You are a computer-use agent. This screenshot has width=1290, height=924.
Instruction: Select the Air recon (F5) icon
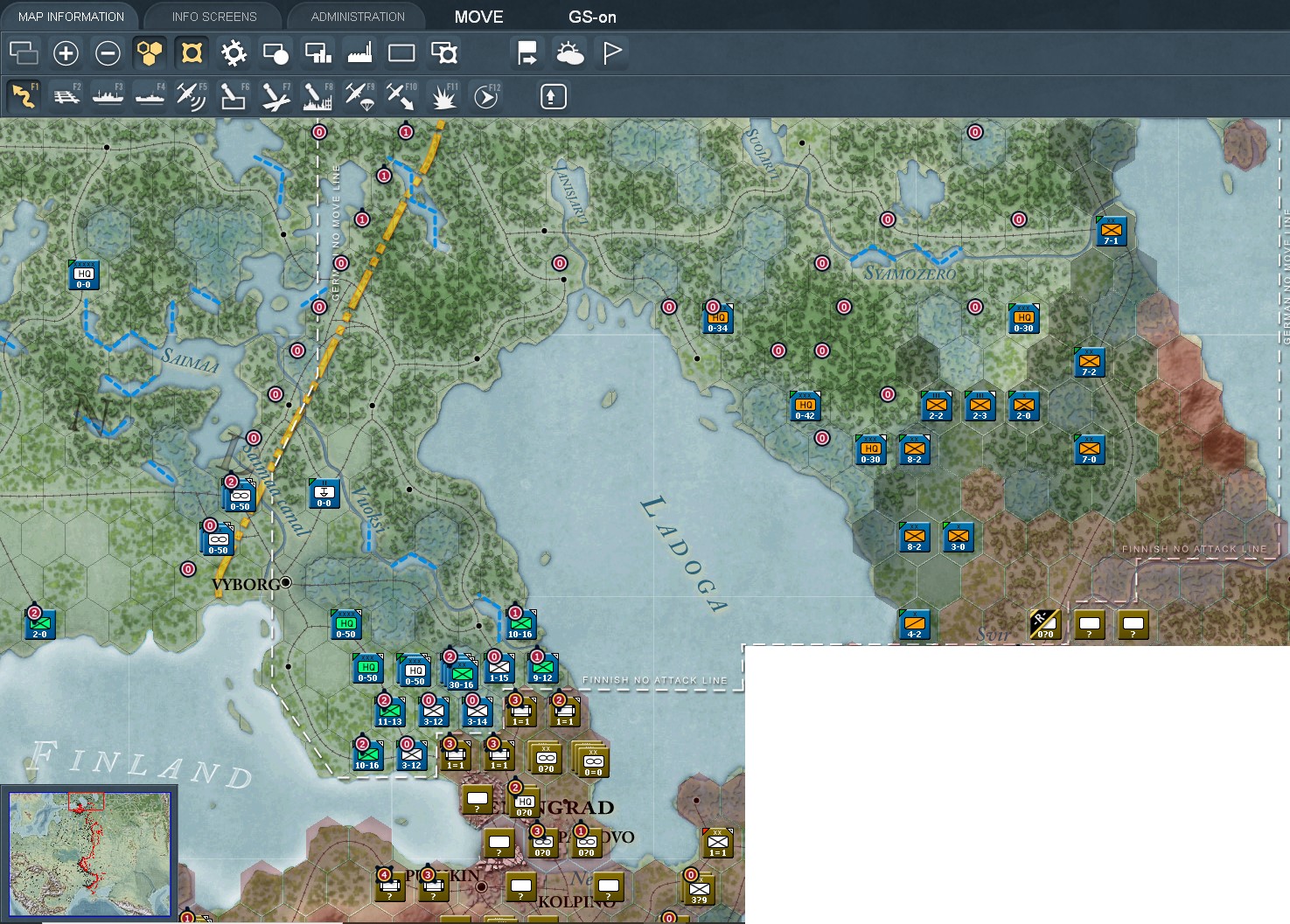[192, 96]
